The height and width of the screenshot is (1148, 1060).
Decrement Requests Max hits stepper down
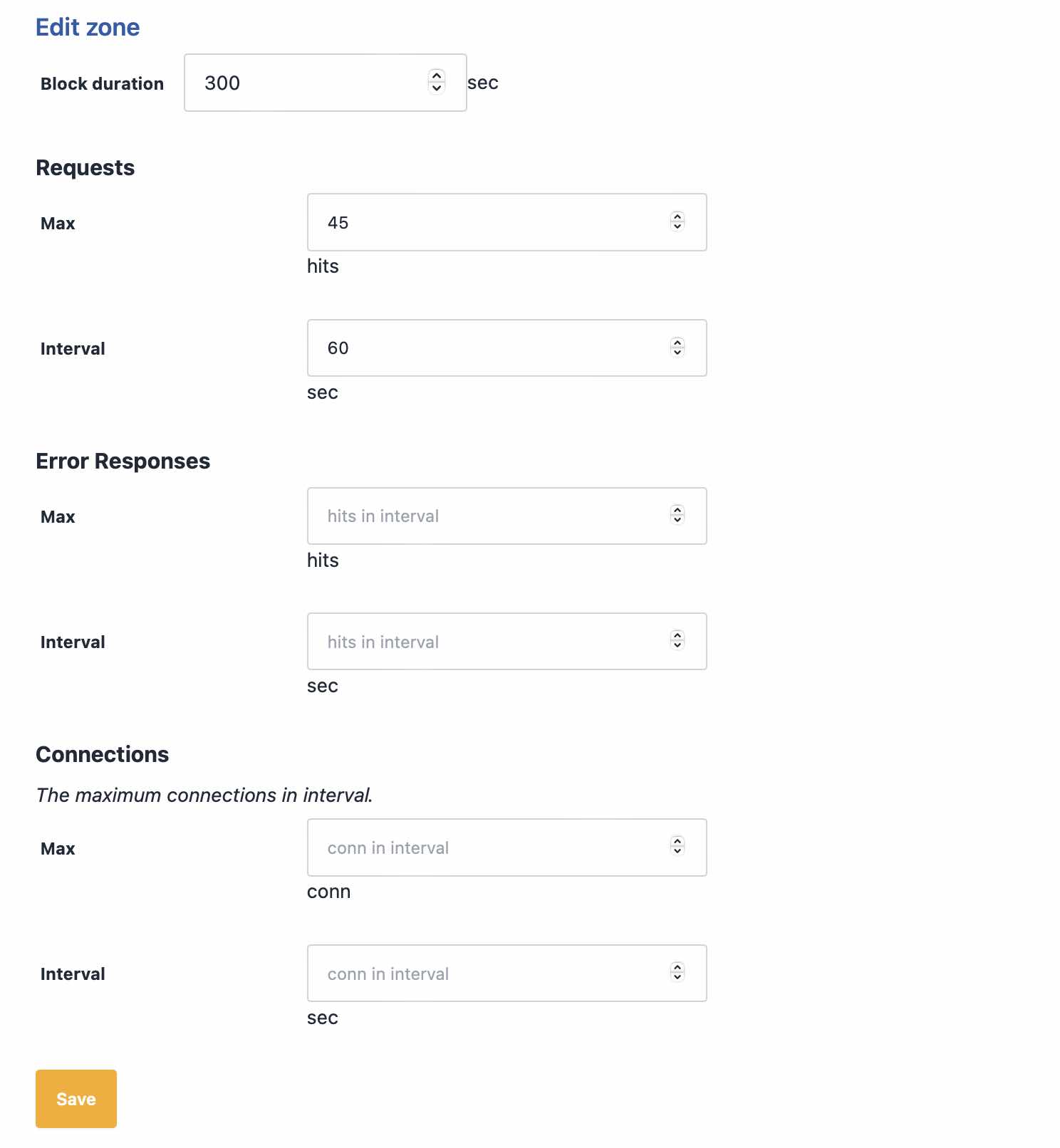[x=677, y=226]
